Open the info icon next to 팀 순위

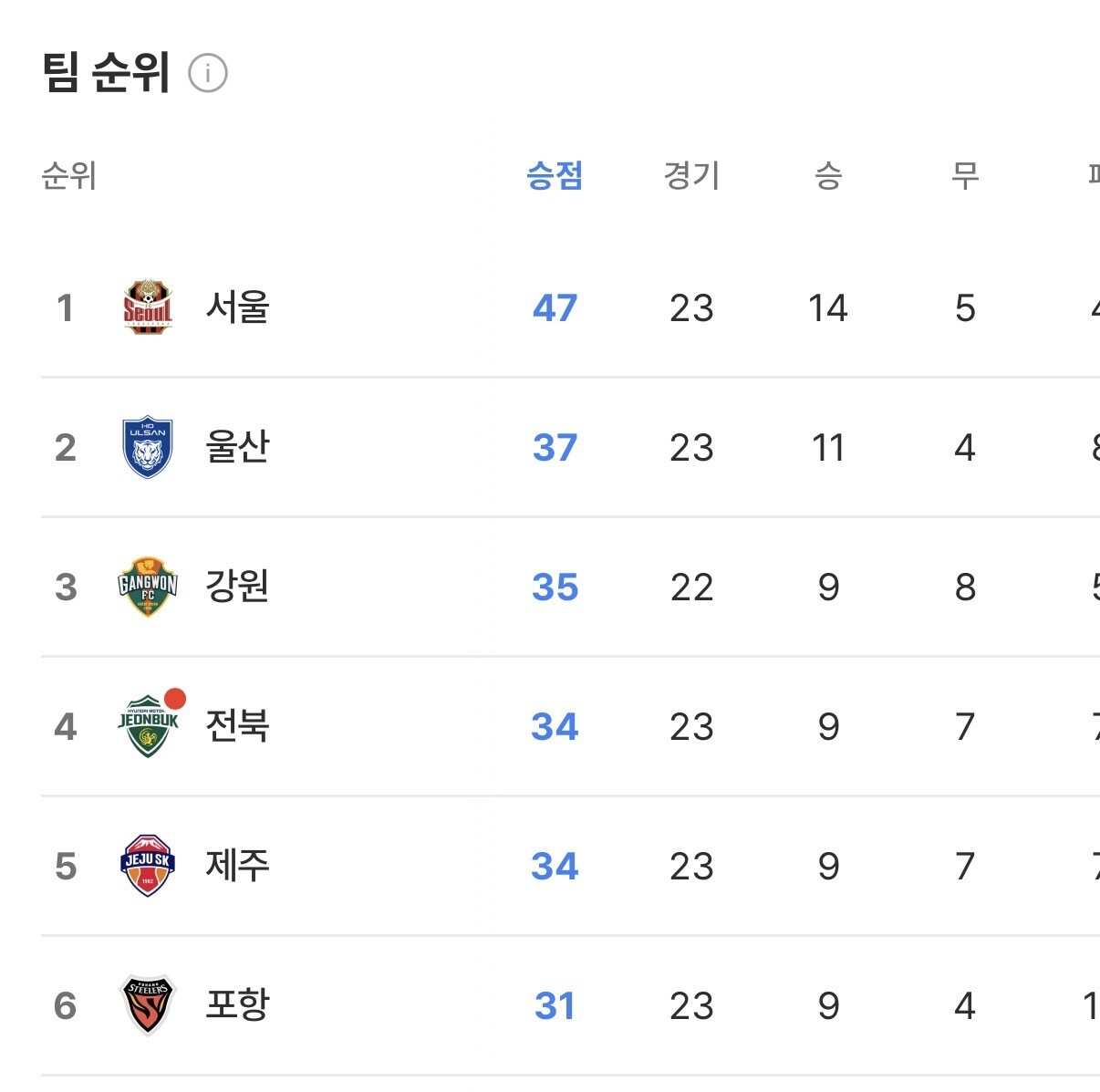tap(208, 73)
